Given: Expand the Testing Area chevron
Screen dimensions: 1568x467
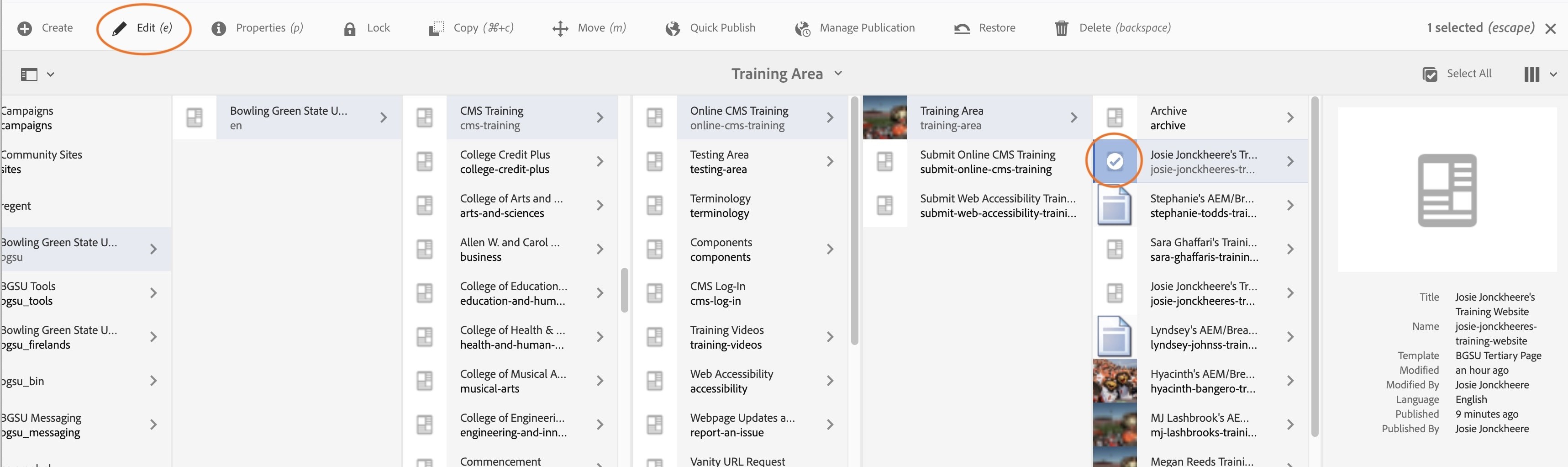Looking at the screenshot, I should pyautogui.click(x=830, y=161).
